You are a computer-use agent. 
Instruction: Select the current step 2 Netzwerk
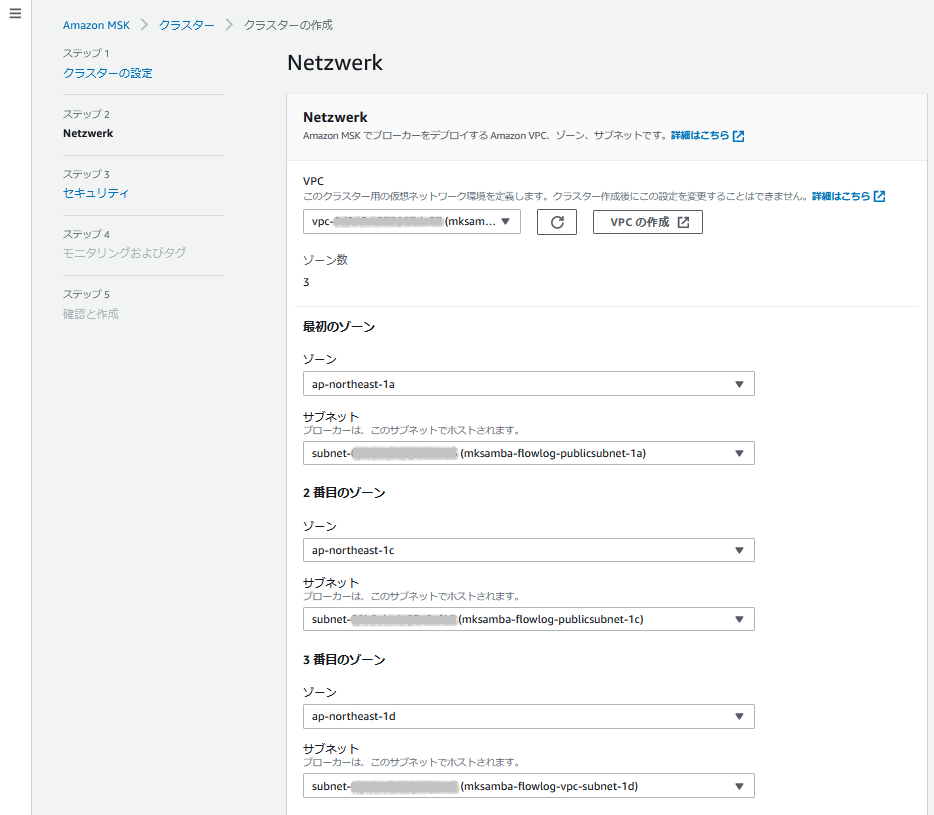coord(88,133)
